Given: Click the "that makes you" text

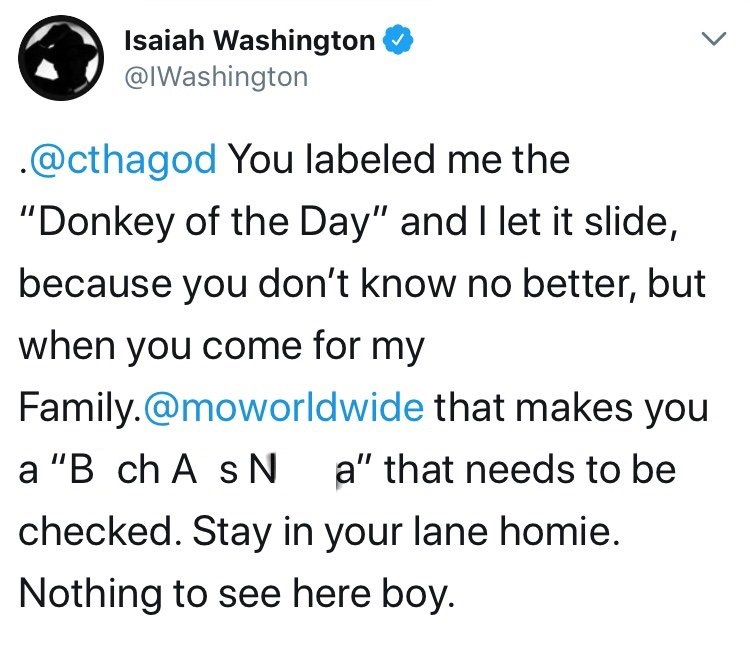Looking at the screenshot, I should [x=571, y=408].
